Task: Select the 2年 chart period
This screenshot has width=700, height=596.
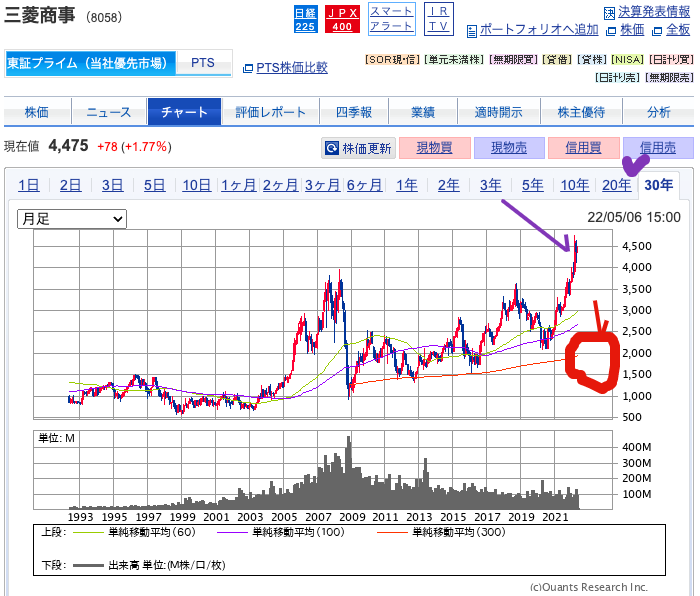Action: coord(449,185)
